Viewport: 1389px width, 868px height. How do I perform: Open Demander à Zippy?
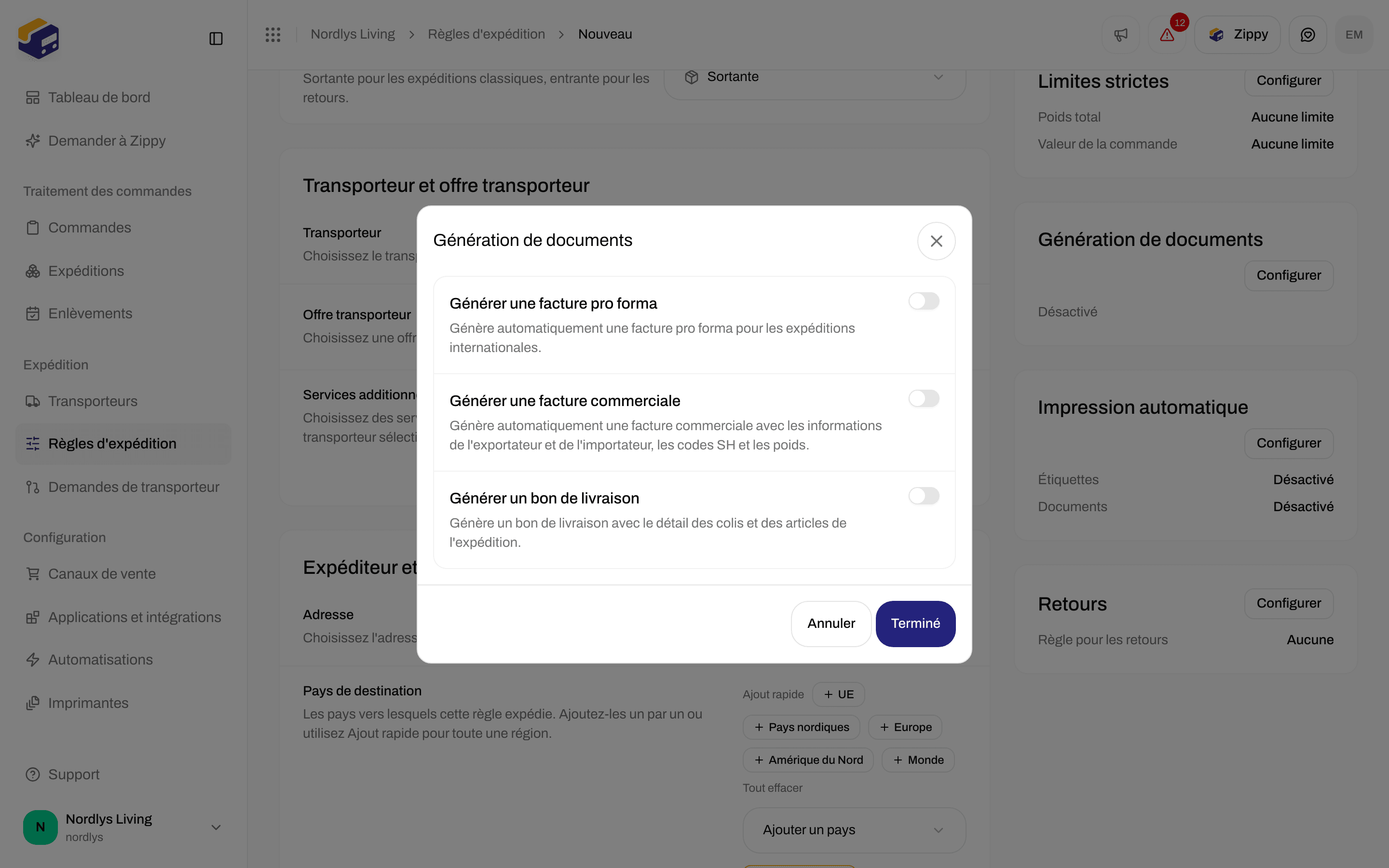[x=123, y=141]
